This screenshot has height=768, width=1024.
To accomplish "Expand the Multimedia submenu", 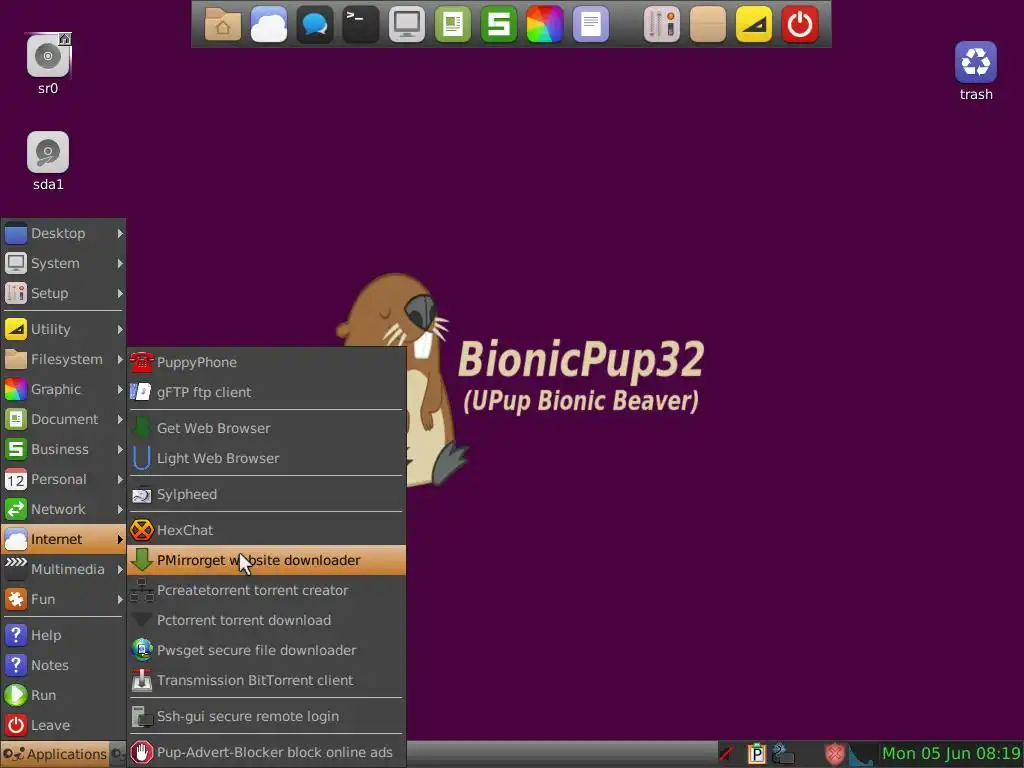I will click(63, 569).
